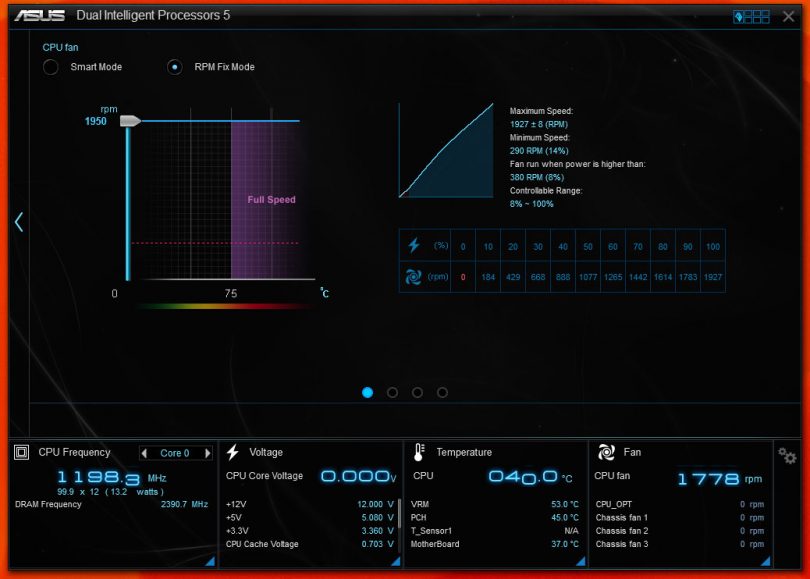Image resolution: width=810 pixels, height=579 pixels.
Task: Open the AI Suite menu grid icon
Action: pos(751,16)
